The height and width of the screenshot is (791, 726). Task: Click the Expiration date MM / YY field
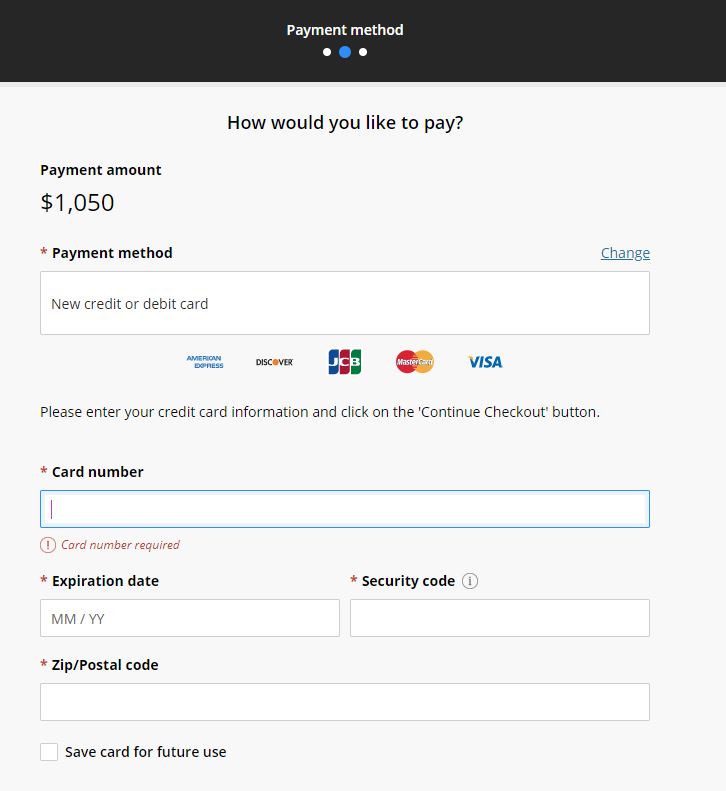click(190, 618)
